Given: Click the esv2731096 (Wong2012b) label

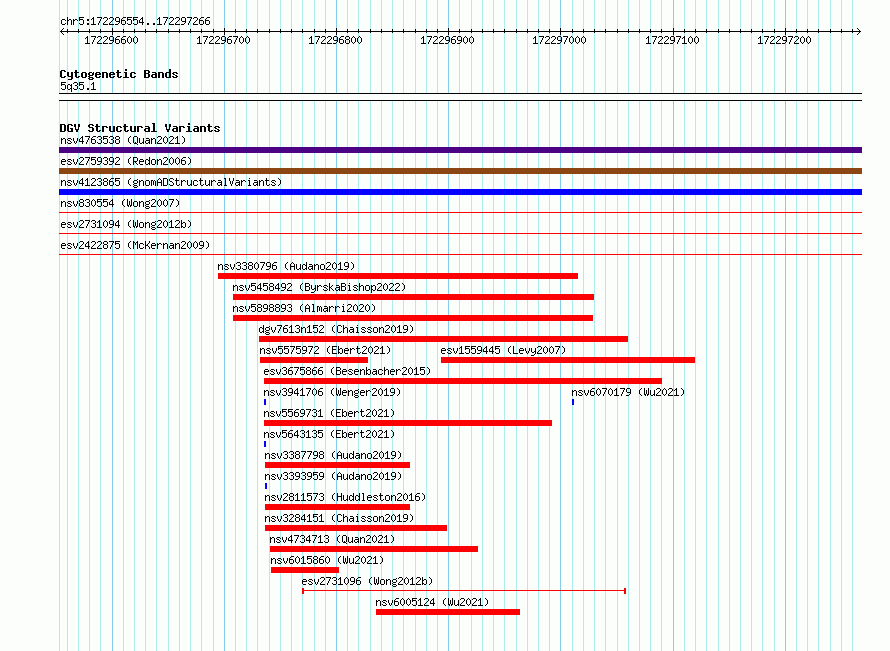Looking at the screenshot, I should pos(367,581).
